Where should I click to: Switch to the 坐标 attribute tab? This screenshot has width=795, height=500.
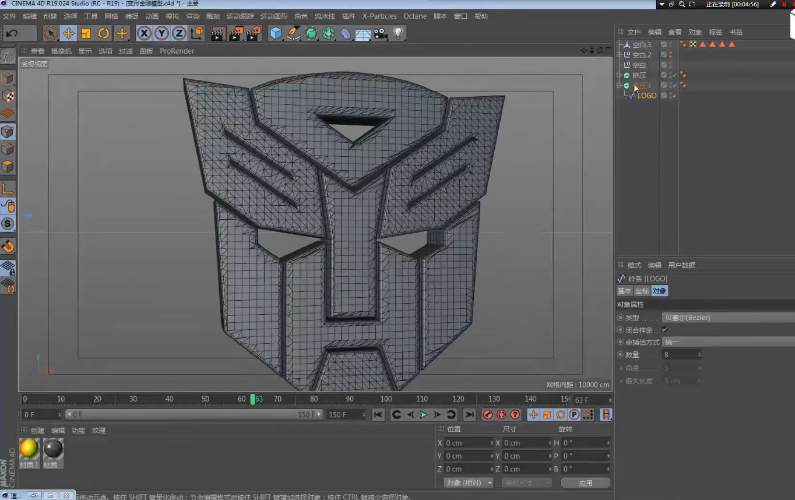pos(641,291)
